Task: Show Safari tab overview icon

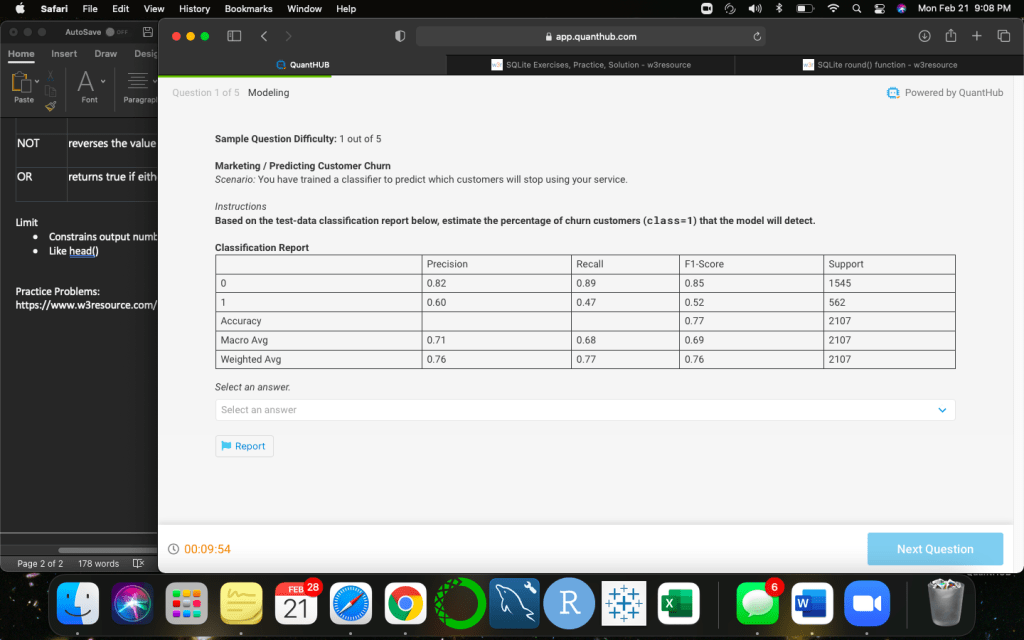Action: coord(1003,36)
